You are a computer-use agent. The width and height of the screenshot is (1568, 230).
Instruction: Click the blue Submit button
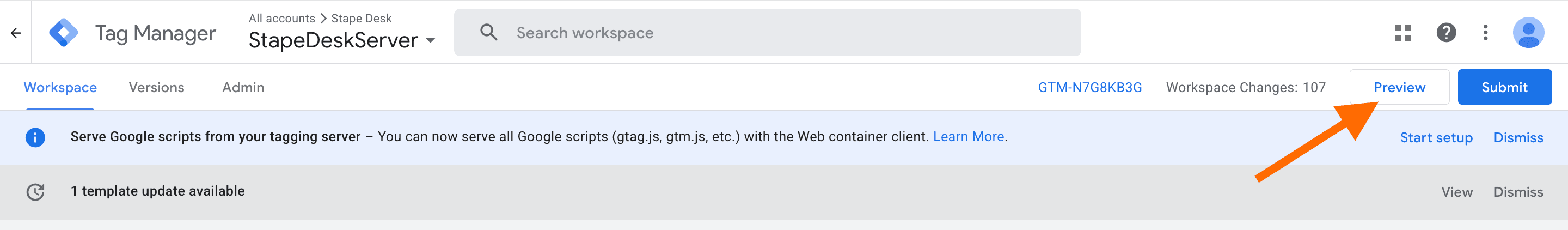coord(1504,87)
